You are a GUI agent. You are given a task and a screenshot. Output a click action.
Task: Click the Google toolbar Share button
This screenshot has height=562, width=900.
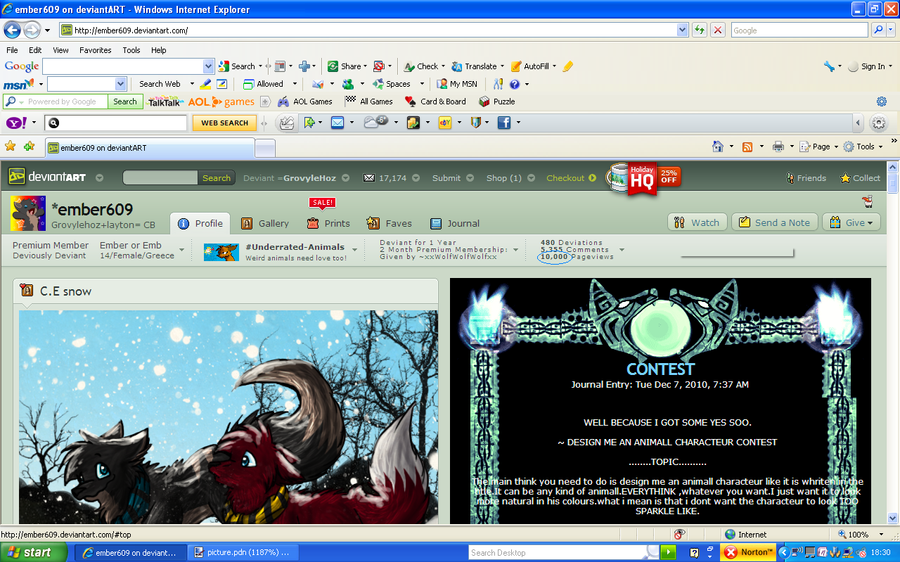(347, 66)
